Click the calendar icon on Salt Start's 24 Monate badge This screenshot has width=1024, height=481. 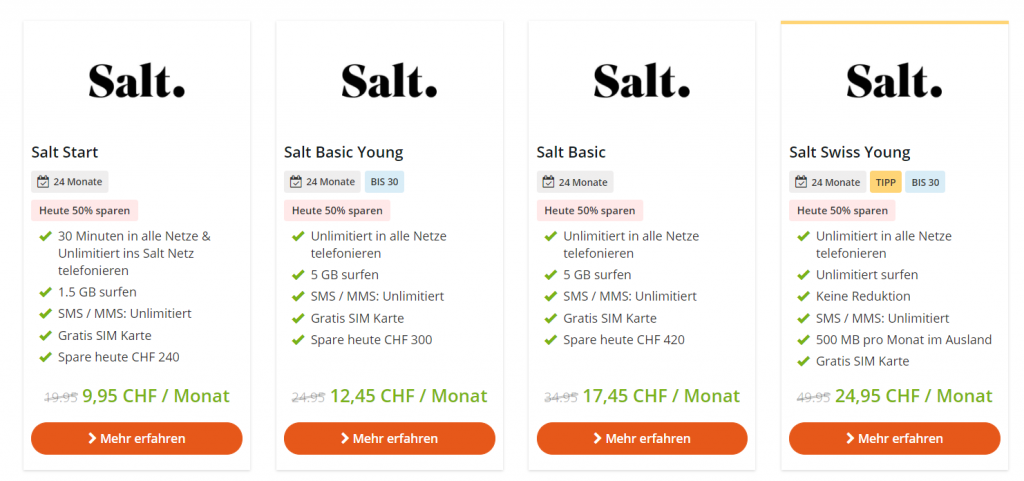tap(43, 182)
